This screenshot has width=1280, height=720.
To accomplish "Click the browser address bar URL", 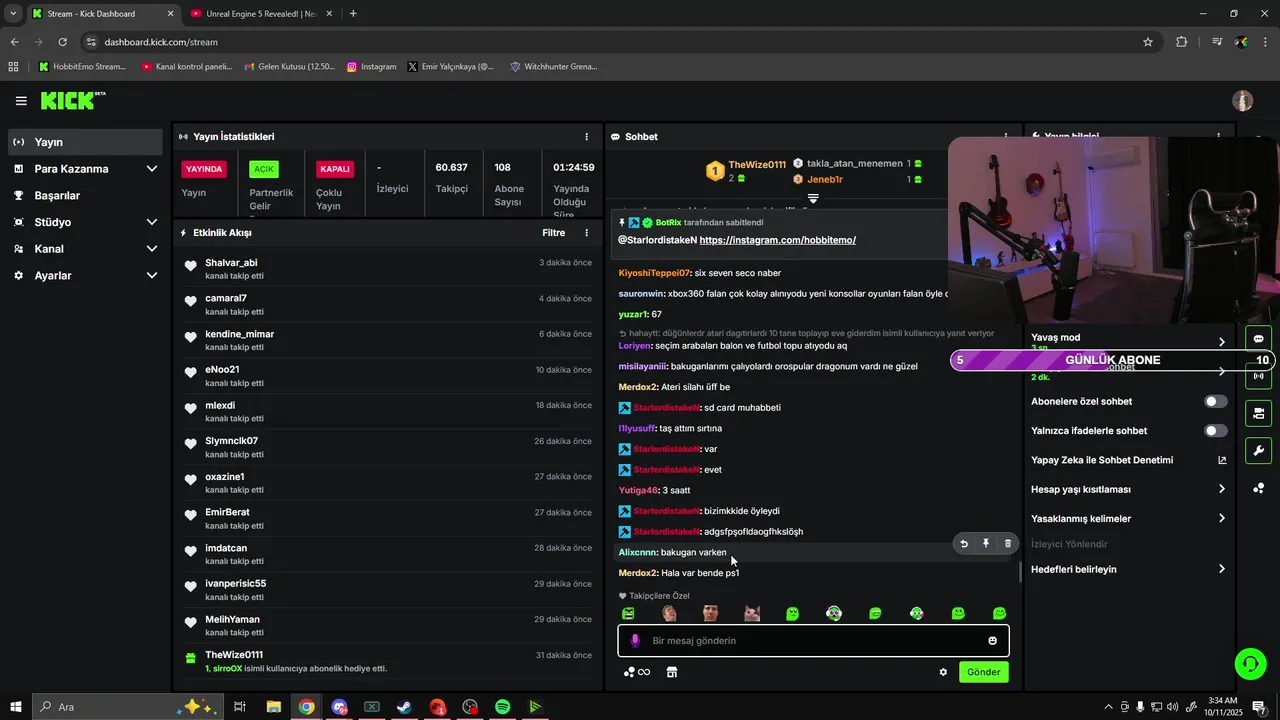I will point(161,42).
